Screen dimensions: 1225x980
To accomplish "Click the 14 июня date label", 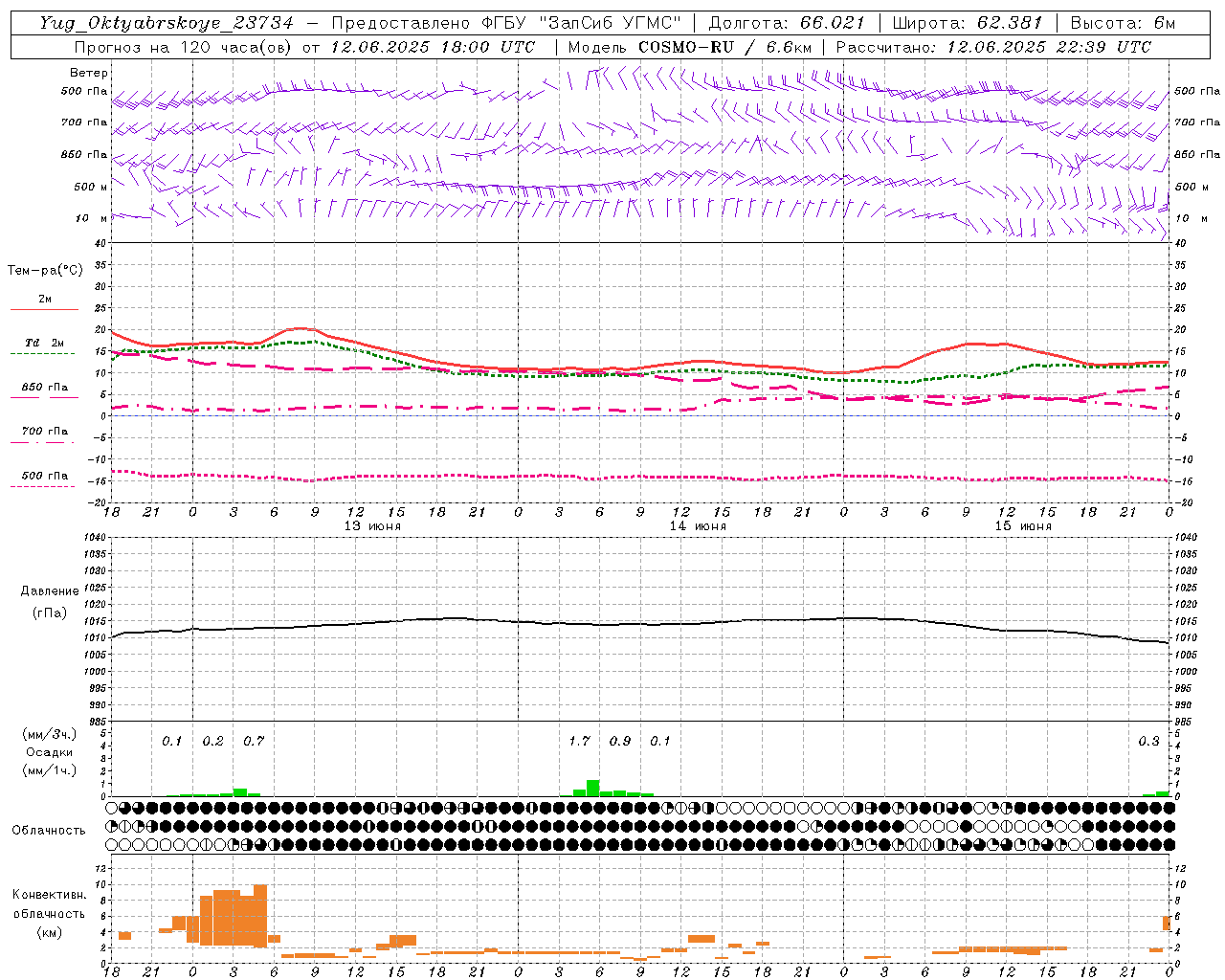I will pyautogui.click(x=698, y=526).
